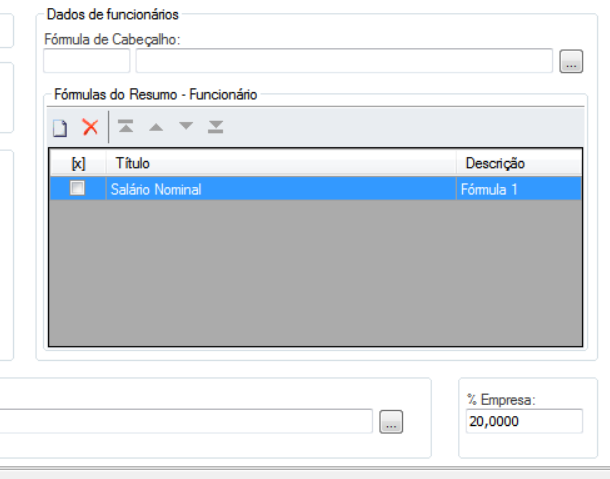Focus the short Fórmula de Cabeçalho code field
Image resolution: width=610 pixels, height=479 pixels.
pyautogui.click(x=86, y=61)
